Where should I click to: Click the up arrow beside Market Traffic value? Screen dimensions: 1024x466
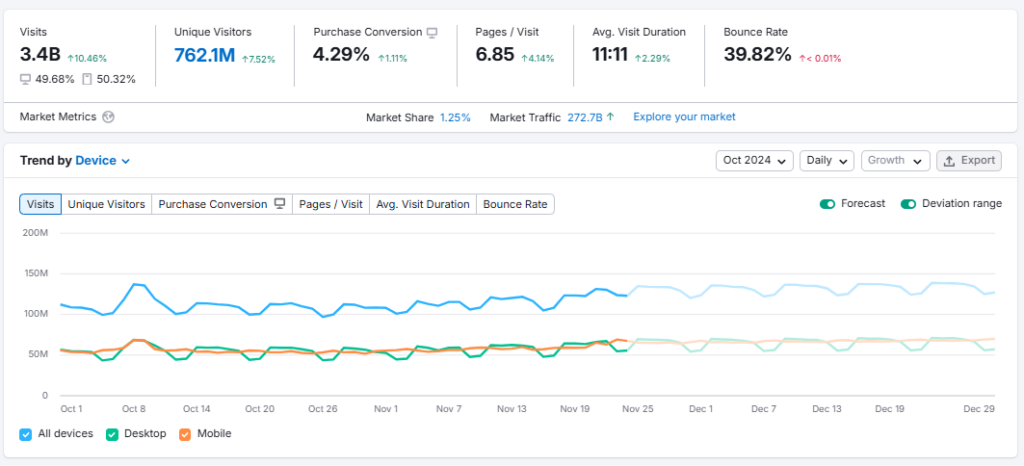tap(610, 117)
